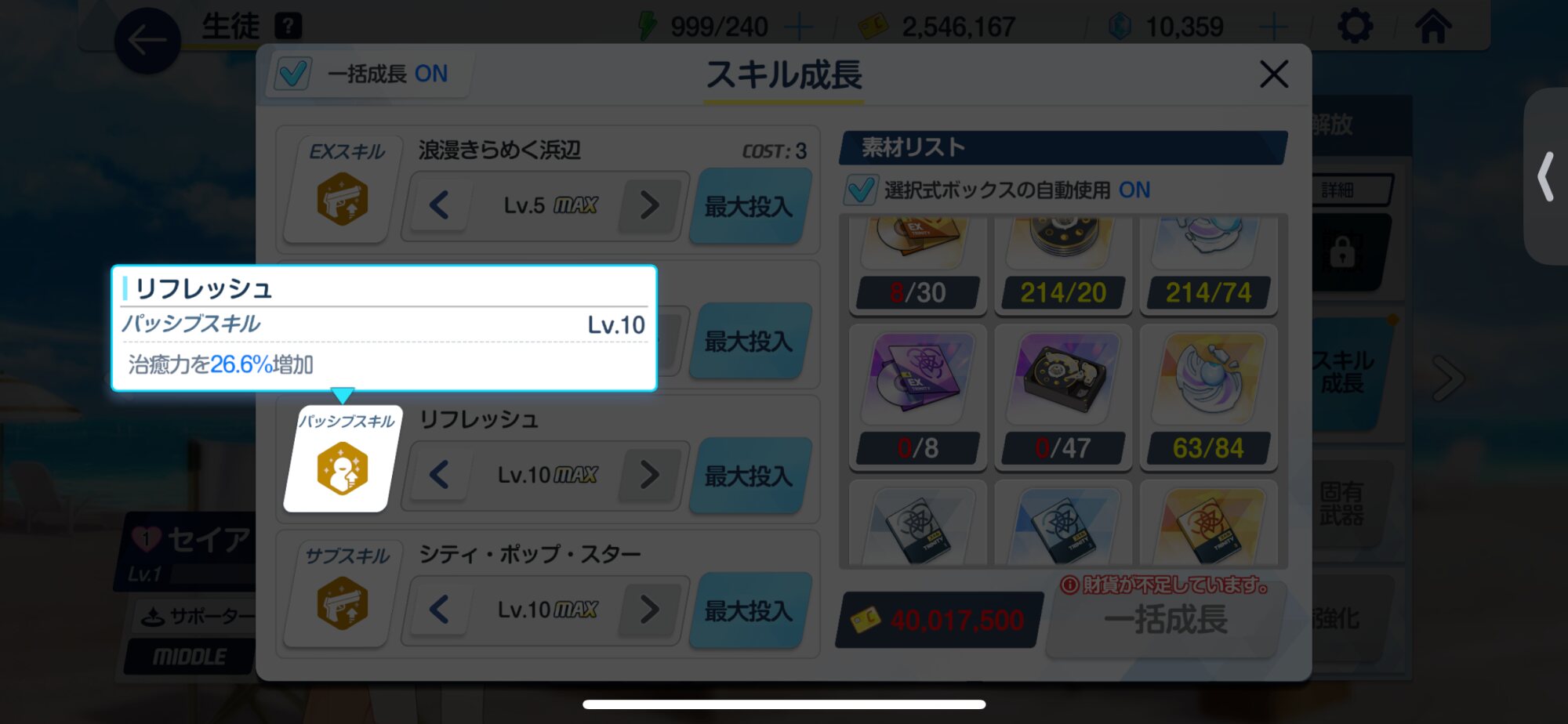
Task: Close the スキル成長 dialog
Action: [x=1274, y=74]
